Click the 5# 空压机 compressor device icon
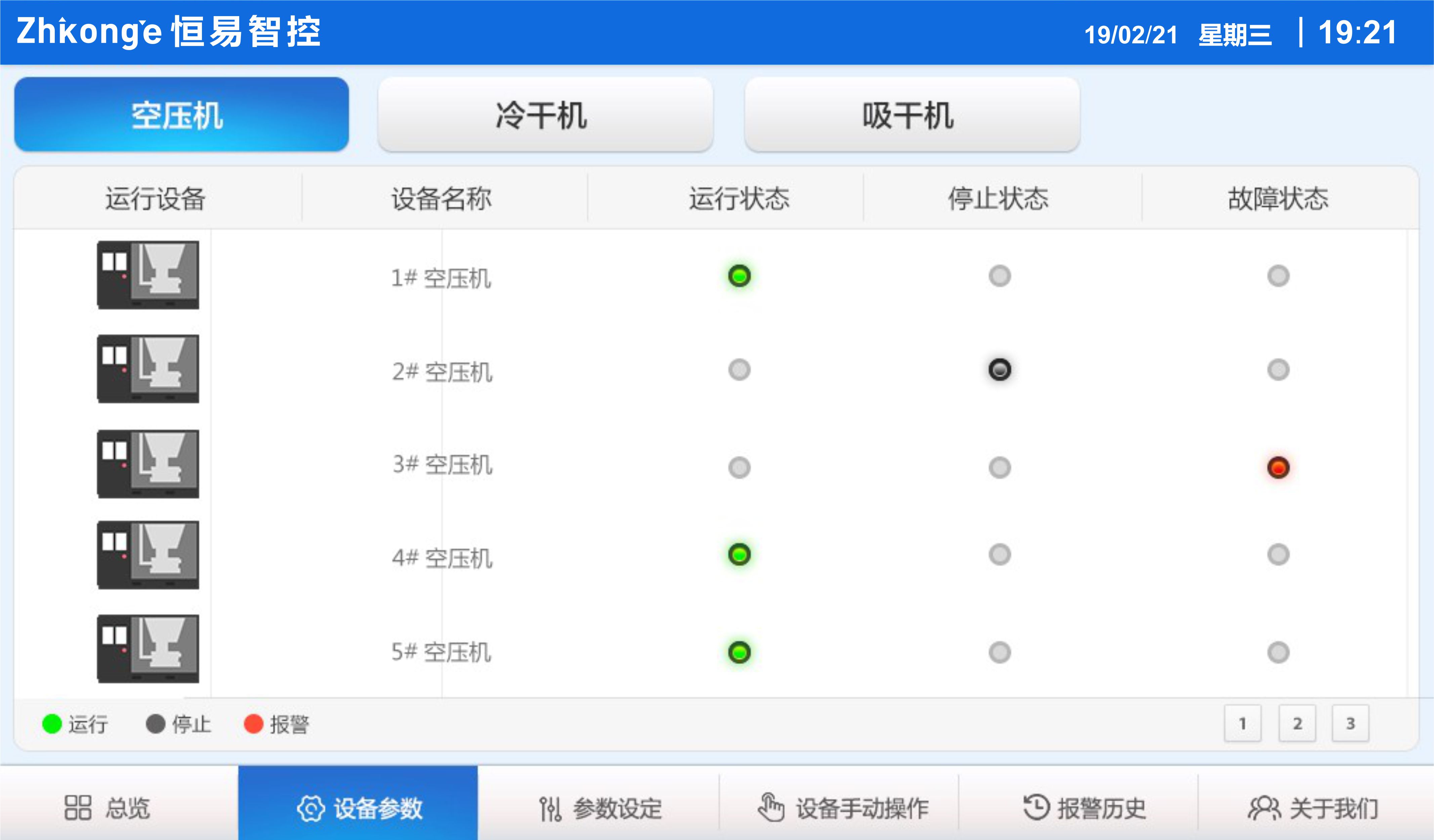 [148, 649]
